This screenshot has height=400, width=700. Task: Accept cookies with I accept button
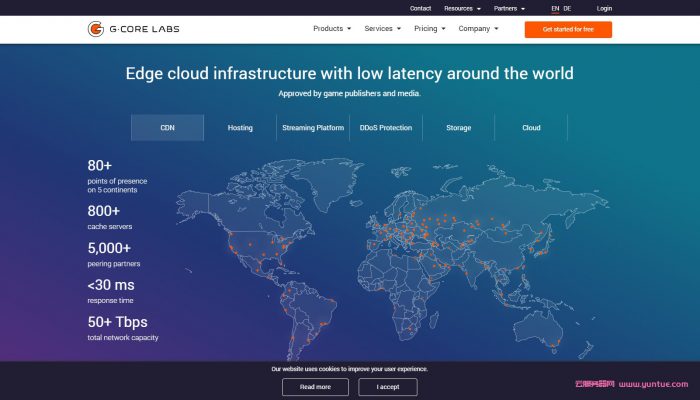coord(387,387)
